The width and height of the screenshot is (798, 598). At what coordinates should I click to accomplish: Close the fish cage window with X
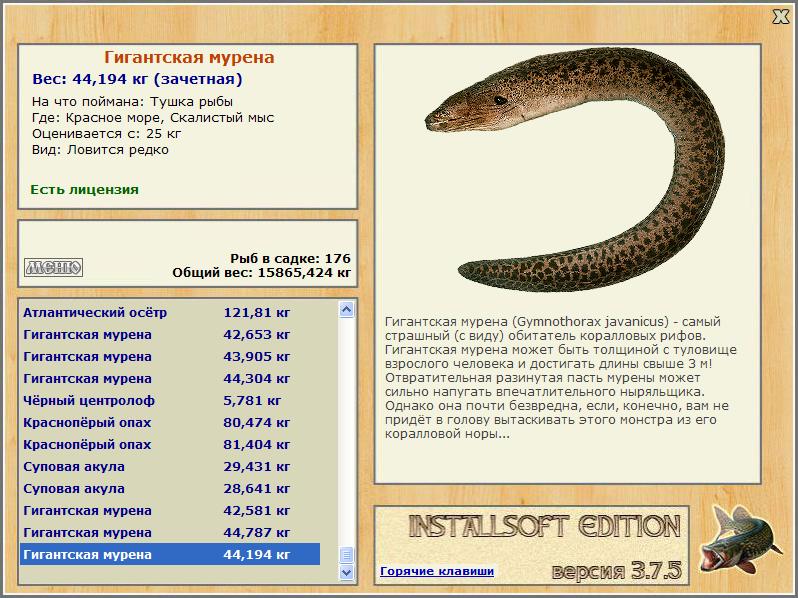tap(781, 17)
